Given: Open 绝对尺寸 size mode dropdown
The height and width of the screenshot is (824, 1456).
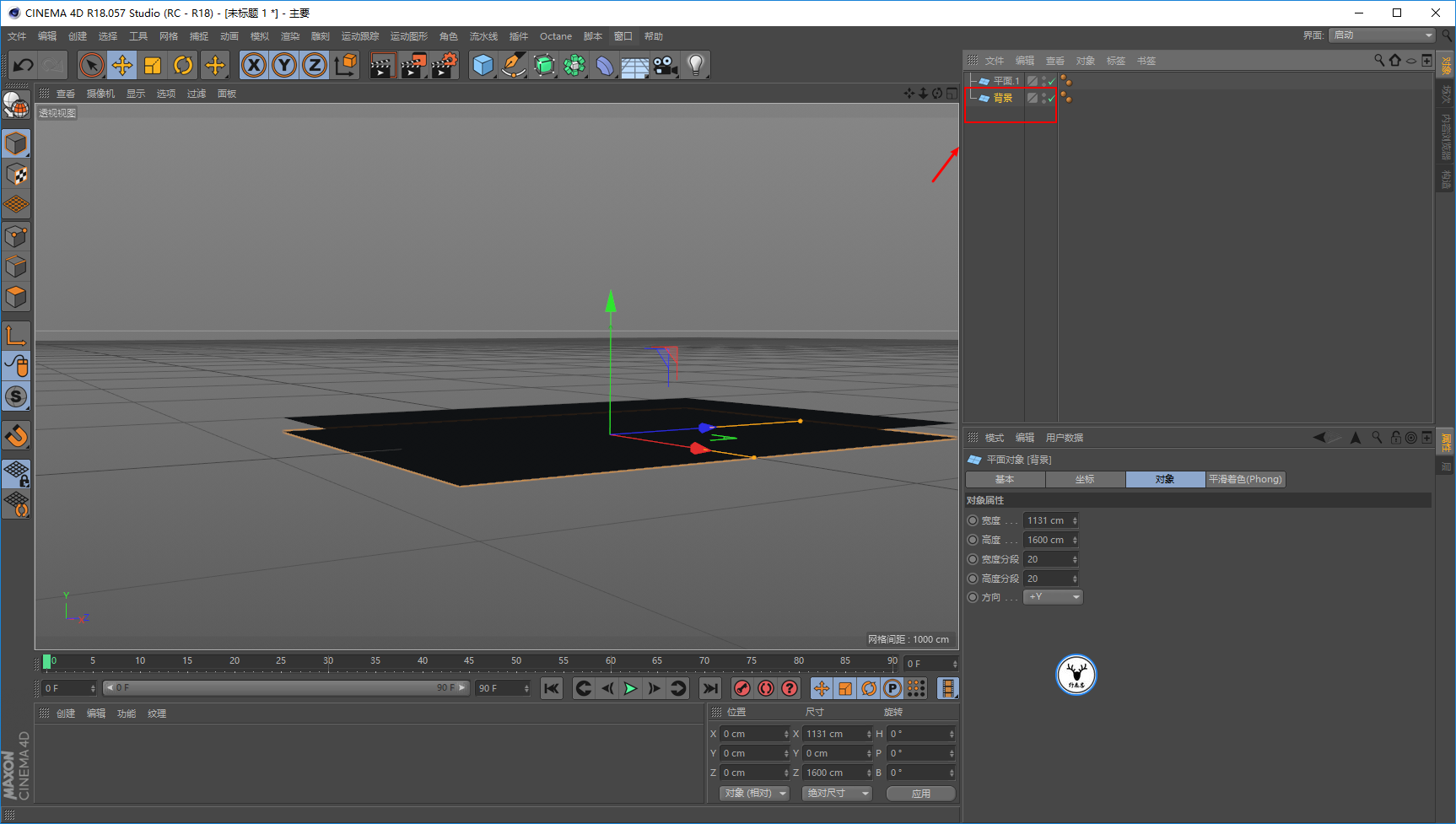Looking at the screenshot, I should pos(837,793).
